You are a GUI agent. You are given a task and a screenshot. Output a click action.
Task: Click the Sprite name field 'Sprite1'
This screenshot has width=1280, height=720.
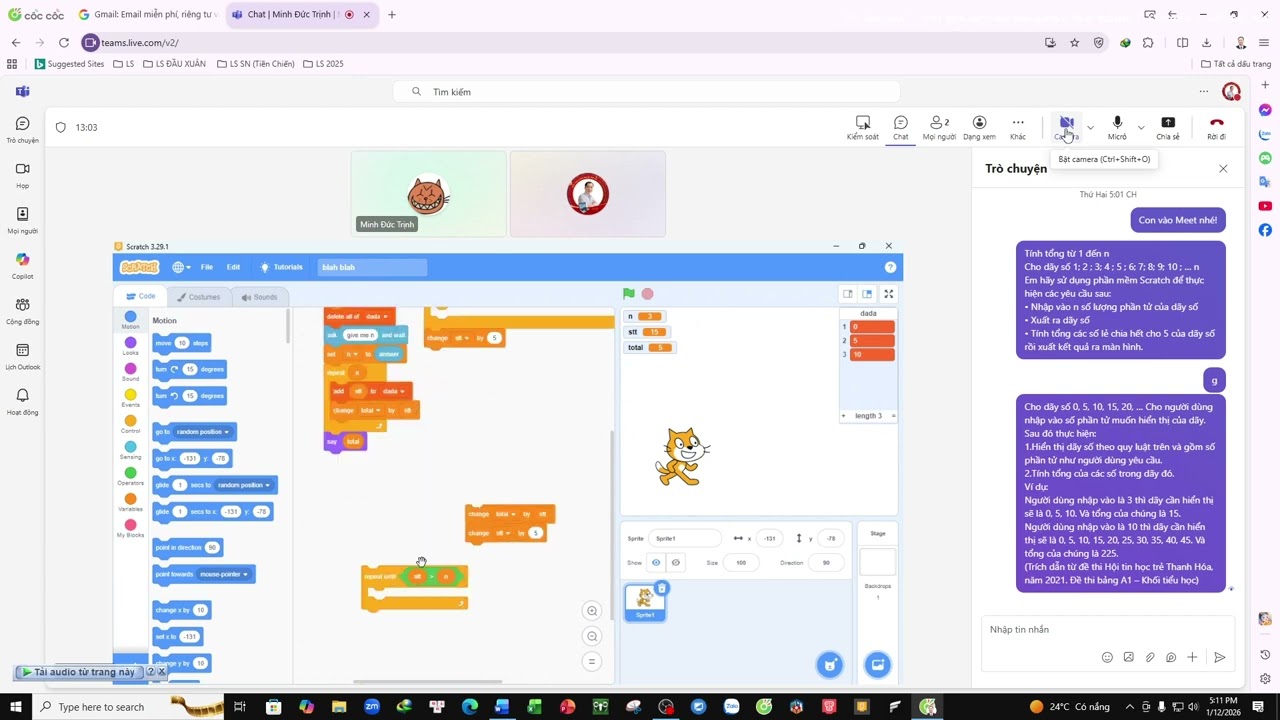pyautogui.click(x=684, y=538)
